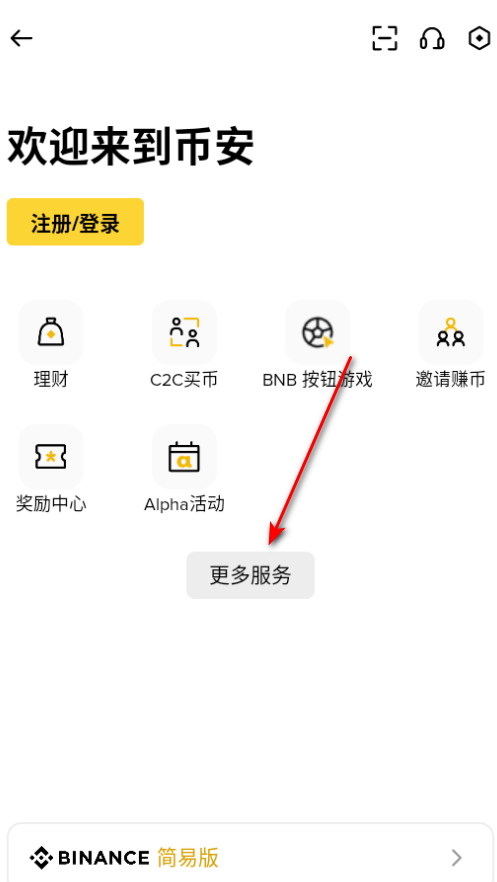Launch the BNB 按钮游戏 icon

(318, 332)
